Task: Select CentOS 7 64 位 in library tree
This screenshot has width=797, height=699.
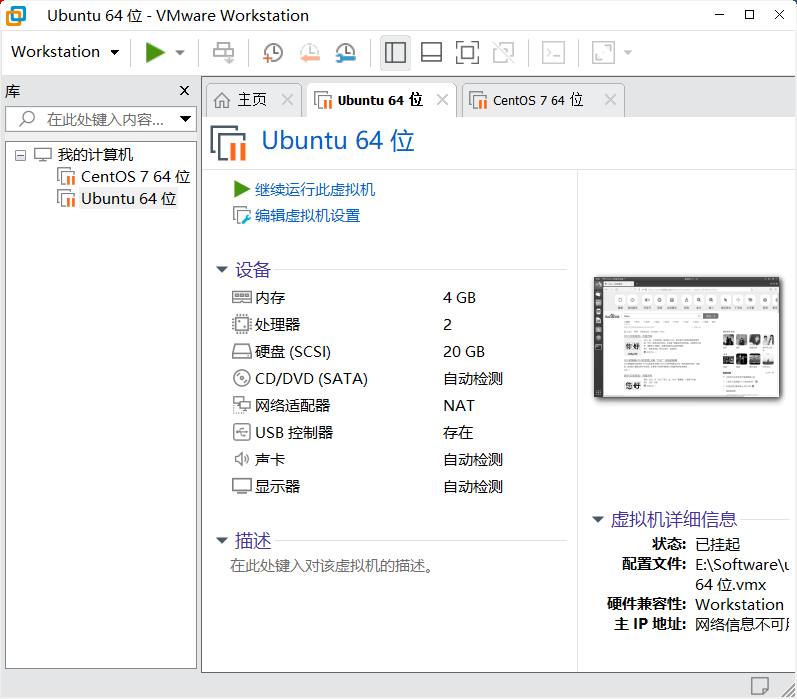Action: (135, 176)
